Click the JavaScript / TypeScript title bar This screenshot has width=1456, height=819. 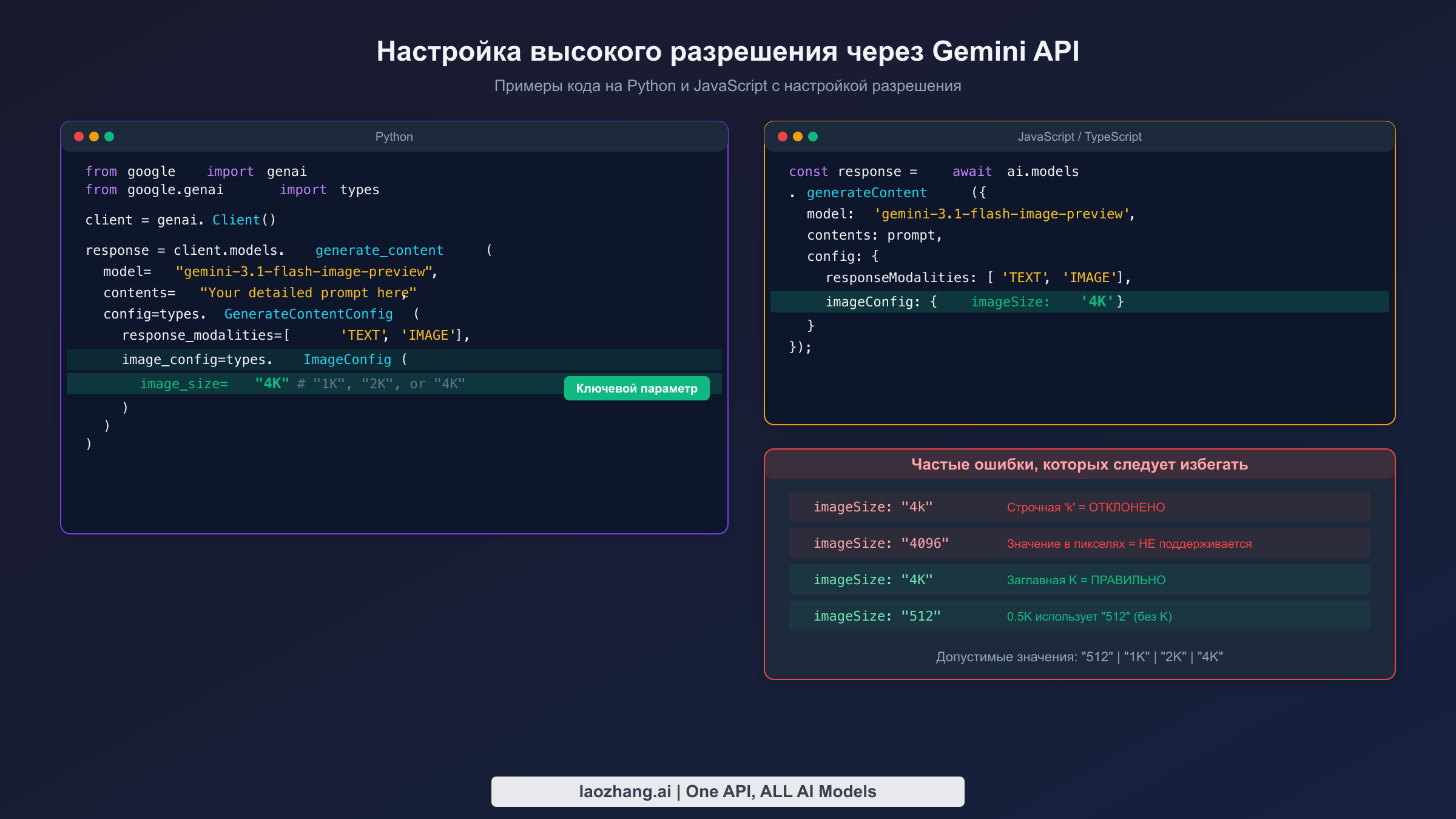pyautogui.click(x=1080, y=136)
